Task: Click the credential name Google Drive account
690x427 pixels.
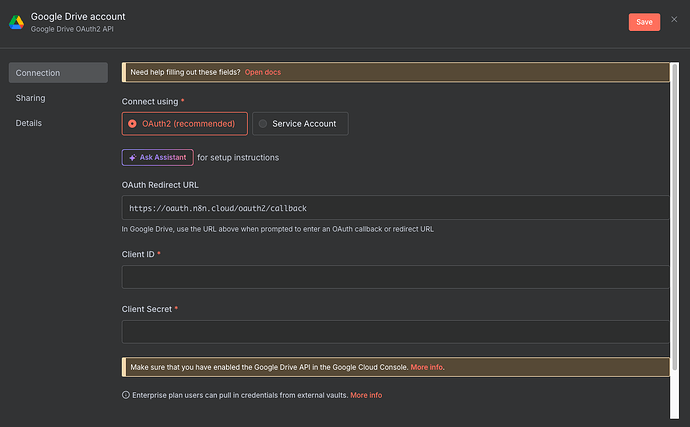Action: click(79, 17)
